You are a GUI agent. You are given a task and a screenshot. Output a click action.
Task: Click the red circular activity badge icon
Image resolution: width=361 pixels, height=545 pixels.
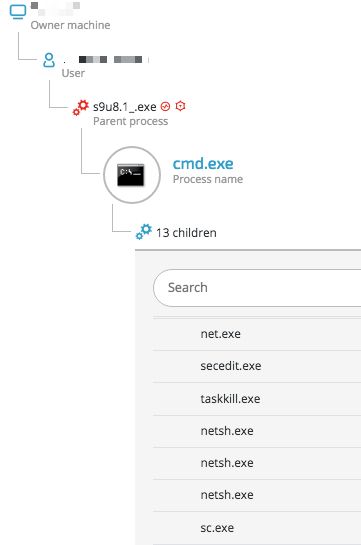[165, 106]
